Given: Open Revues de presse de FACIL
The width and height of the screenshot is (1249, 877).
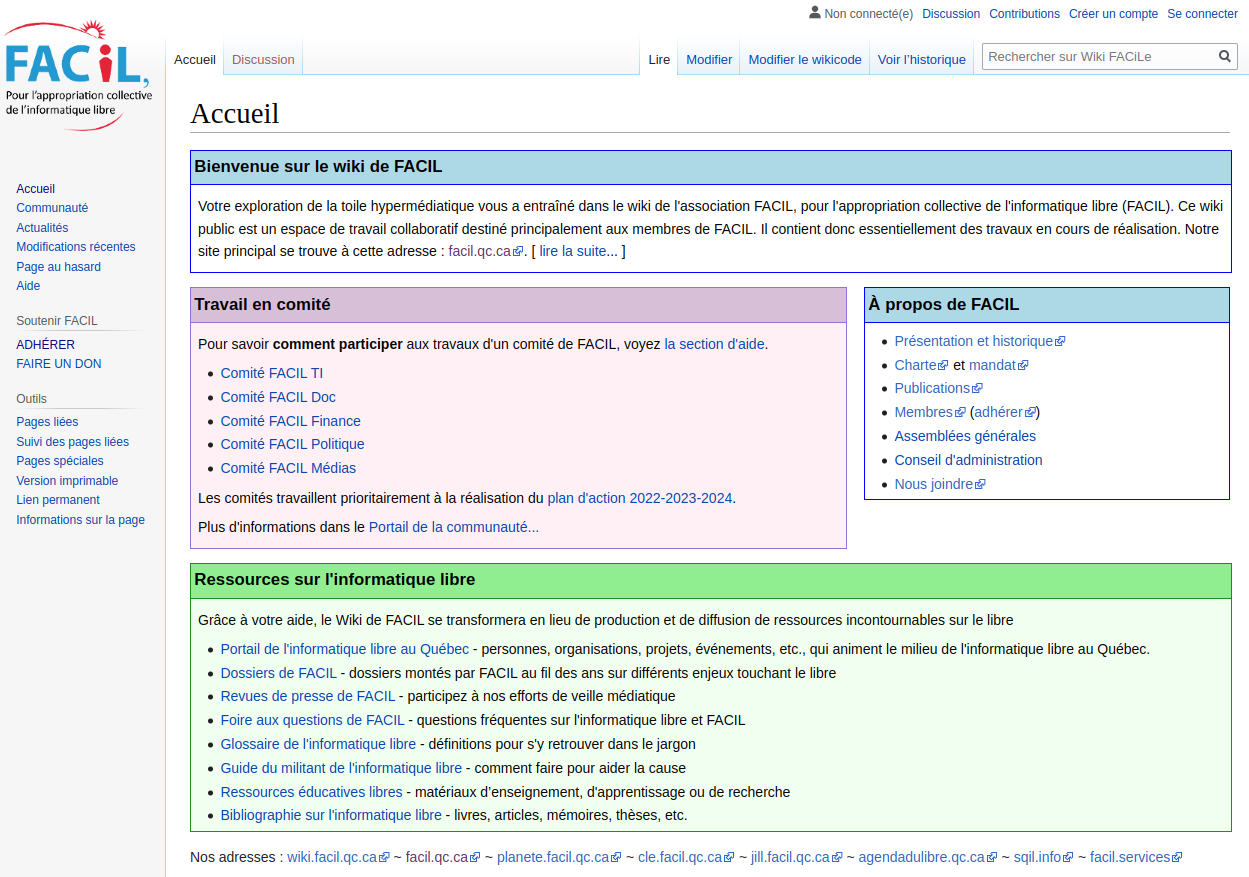Looking at the screenshot, I should [308, 696].
